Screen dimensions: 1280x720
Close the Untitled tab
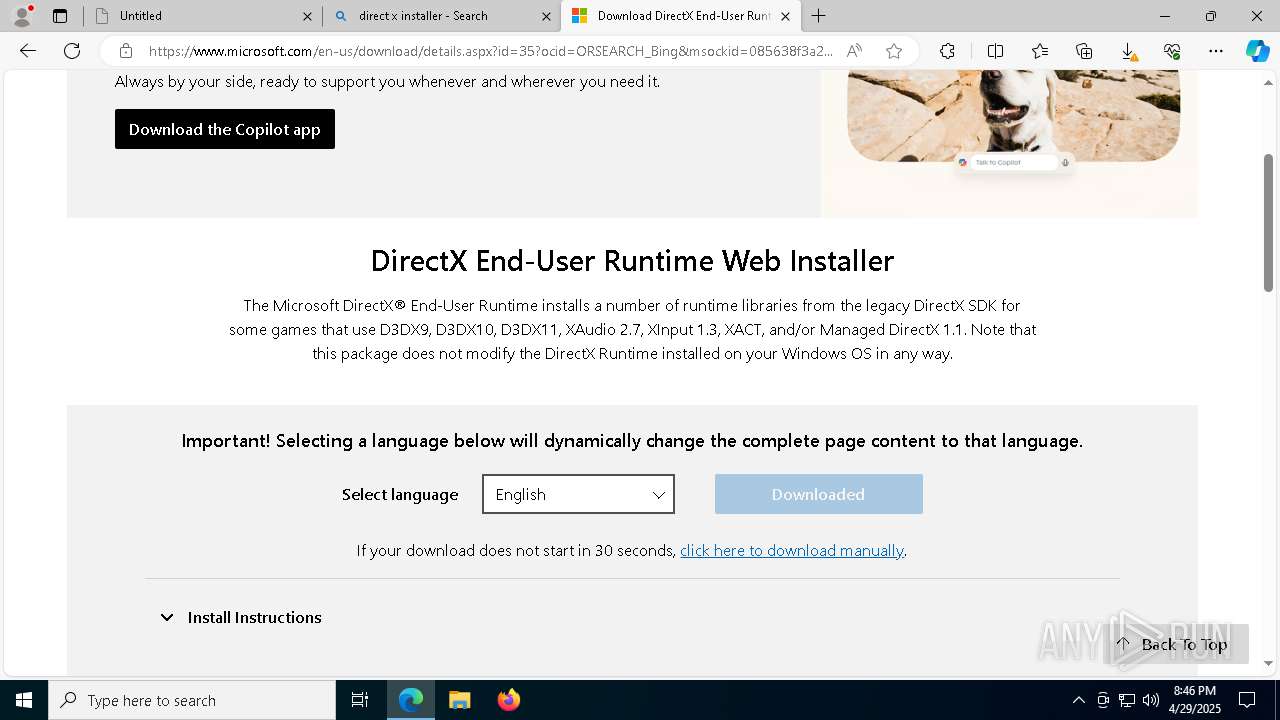(307, 16)
